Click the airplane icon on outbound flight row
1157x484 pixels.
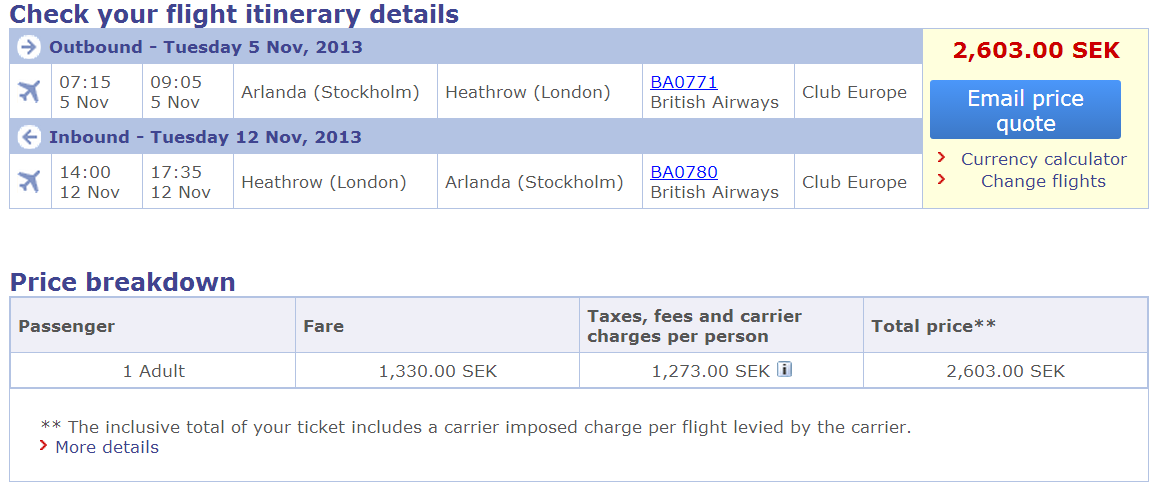[x=30, y=92]
